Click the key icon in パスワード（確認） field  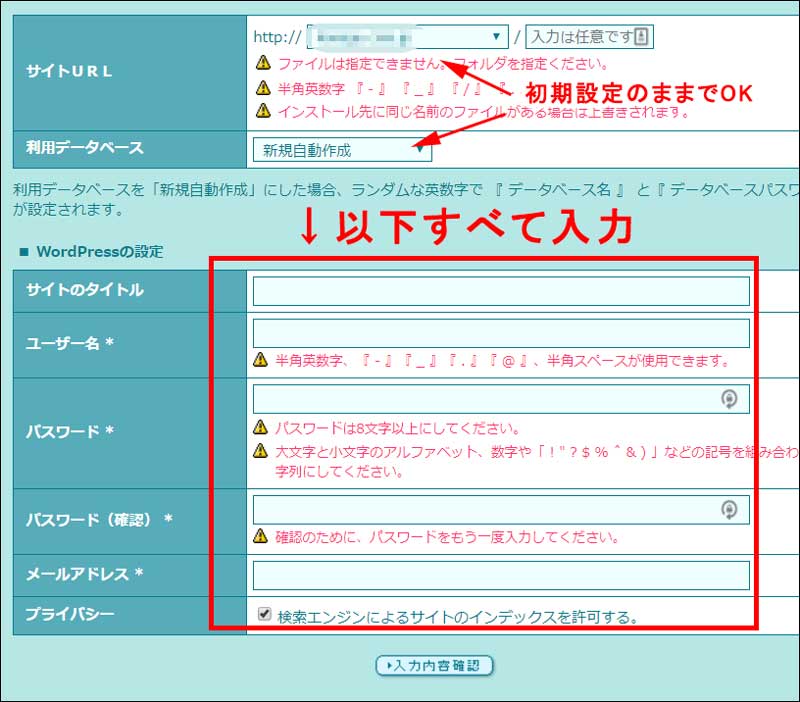click(x=730, y=509)
